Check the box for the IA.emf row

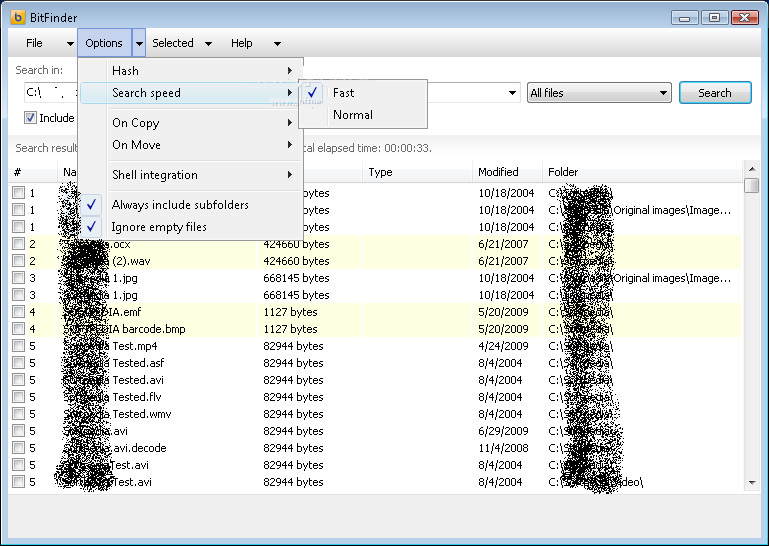(19, 312)
